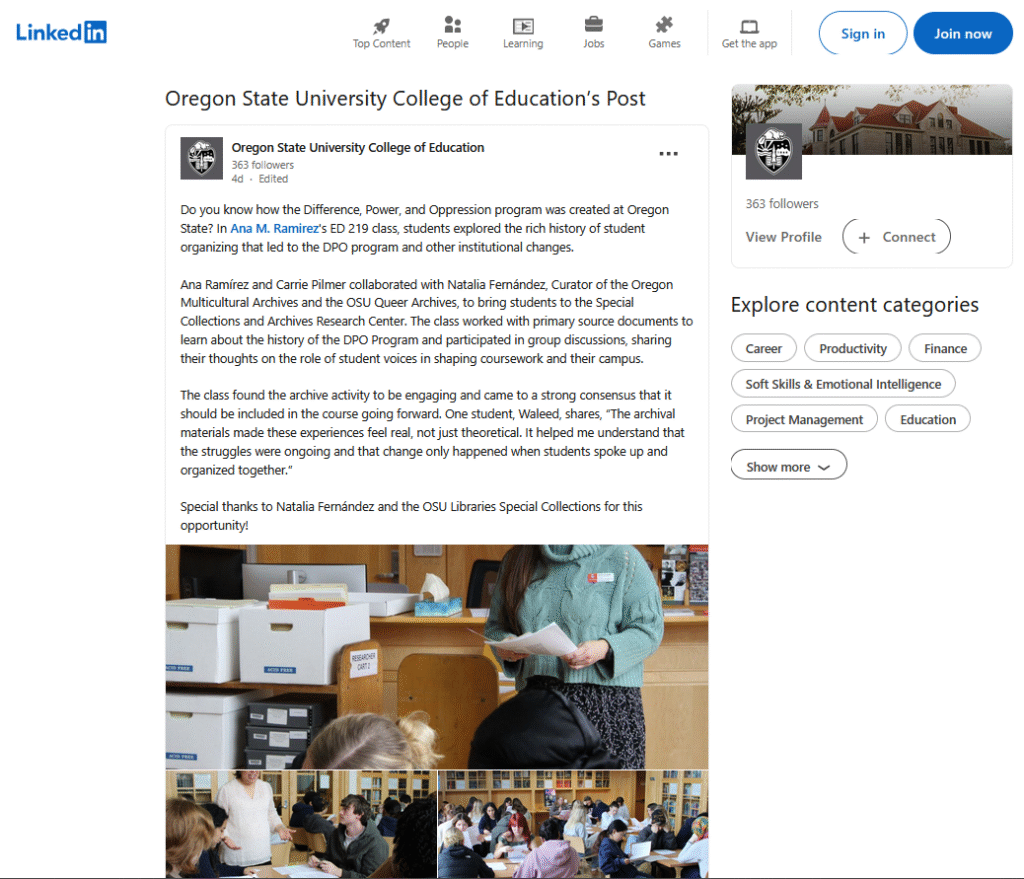The image size is (1024, 879).
Task: Open the Learning video icon
Action: 522,26
